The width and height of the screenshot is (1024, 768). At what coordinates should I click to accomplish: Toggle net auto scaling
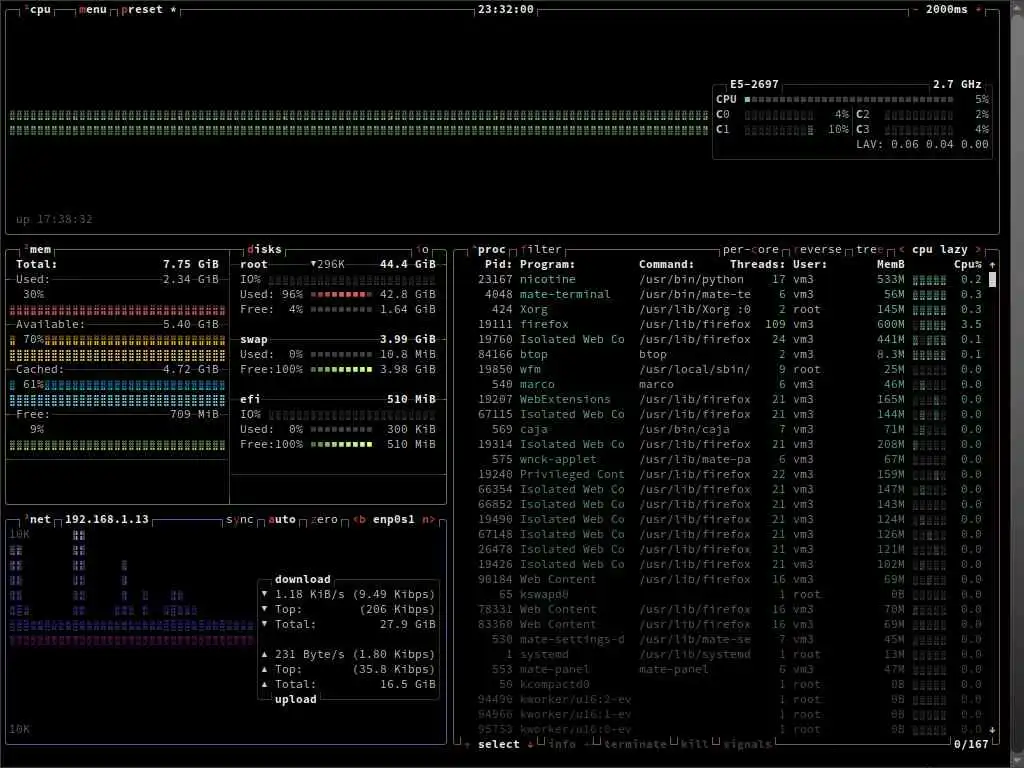[x=282, y=519]
